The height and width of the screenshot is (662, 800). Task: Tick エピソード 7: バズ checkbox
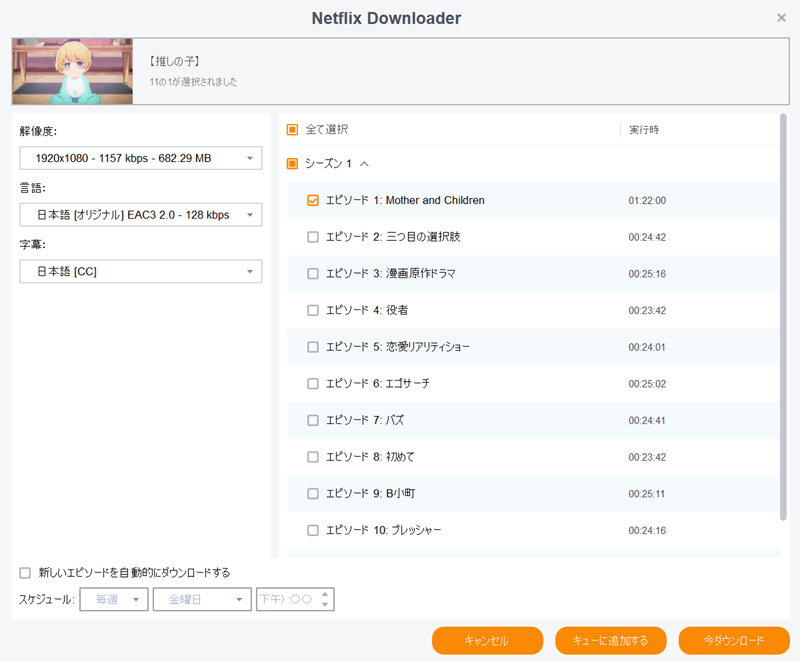(313, 420)
